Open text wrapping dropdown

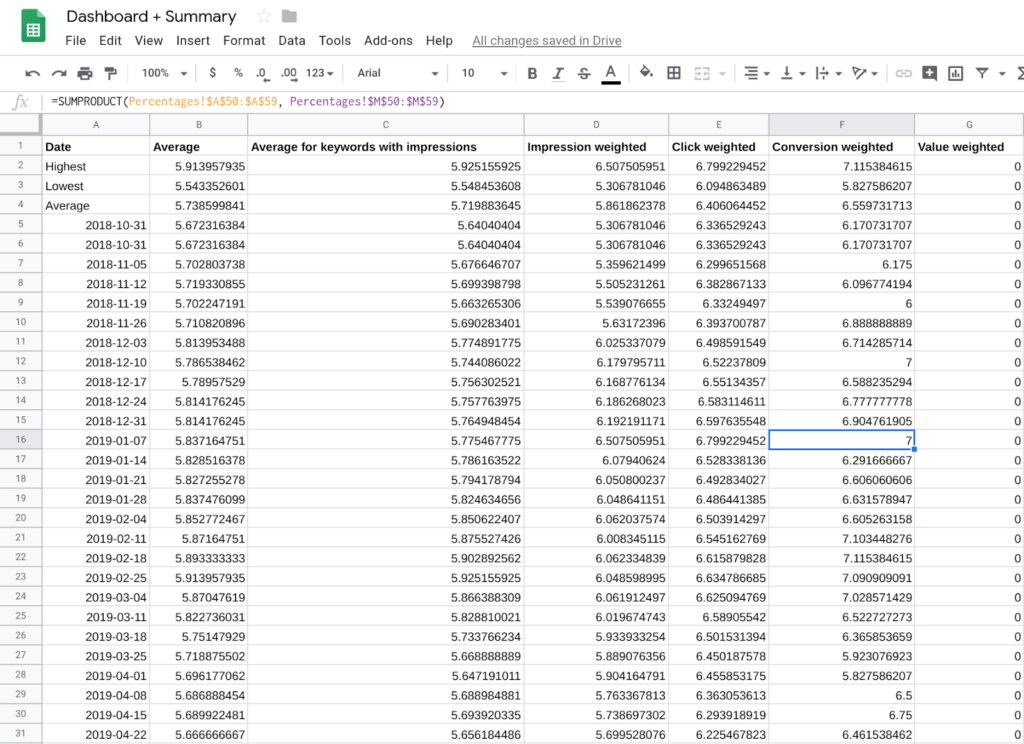(828, 73)
